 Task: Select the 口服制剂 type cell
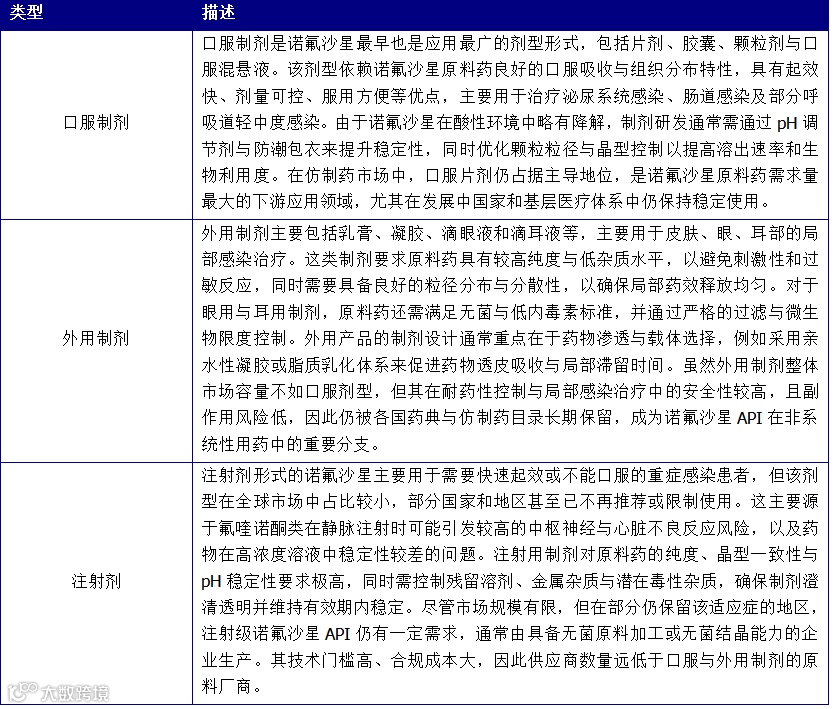tap(96, 124)
